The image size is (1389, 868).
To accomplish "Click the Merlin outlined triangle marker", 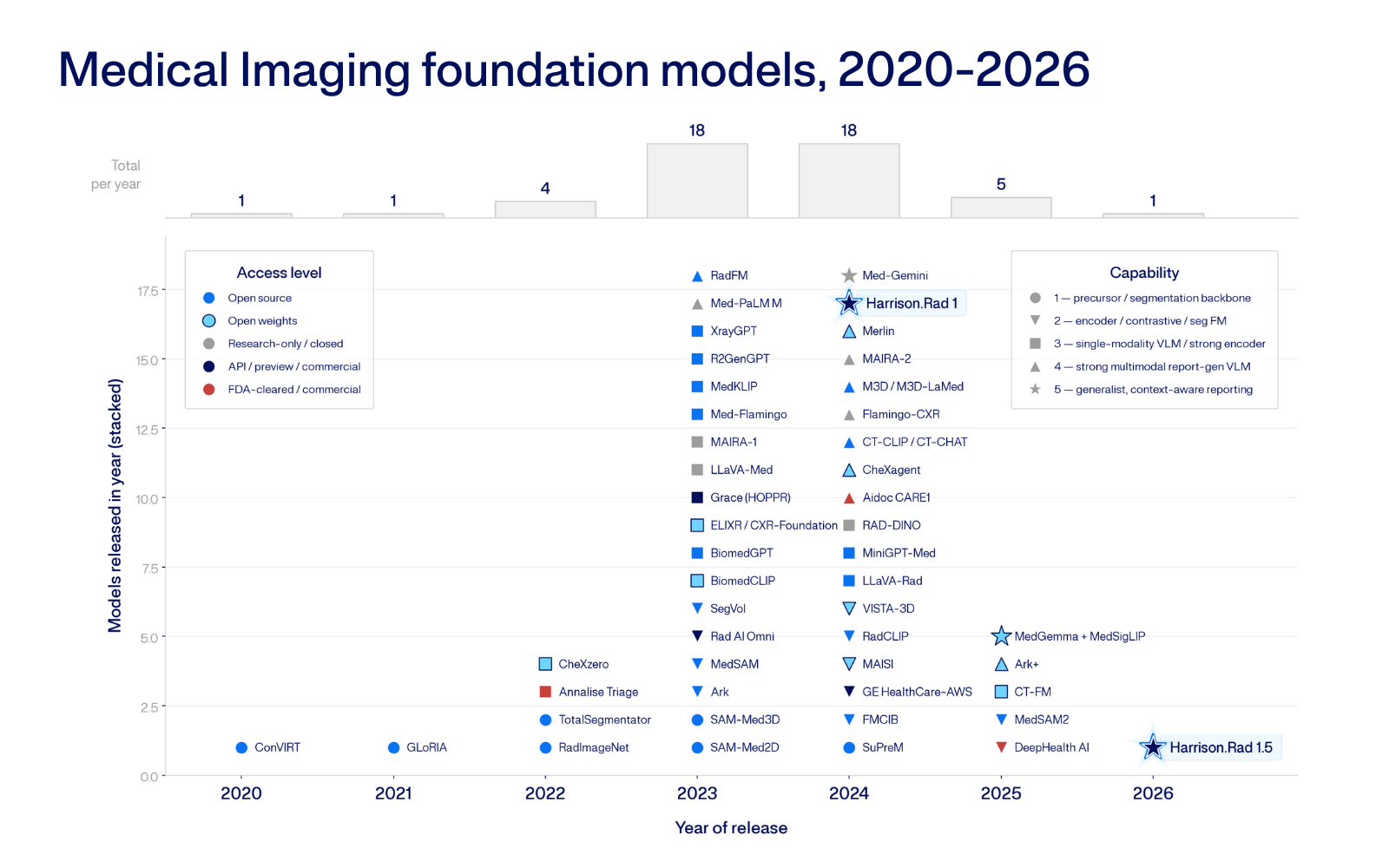I will 849,332.
